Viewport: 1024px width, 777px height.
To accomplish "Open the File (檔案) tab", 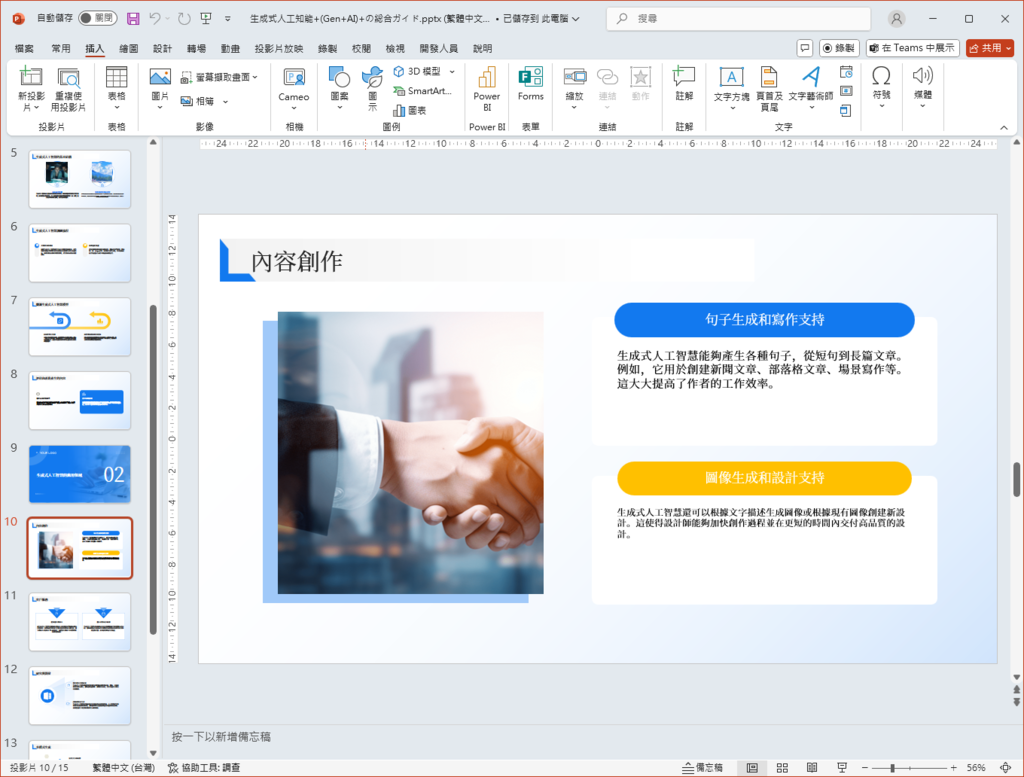I will pos(24,48).
